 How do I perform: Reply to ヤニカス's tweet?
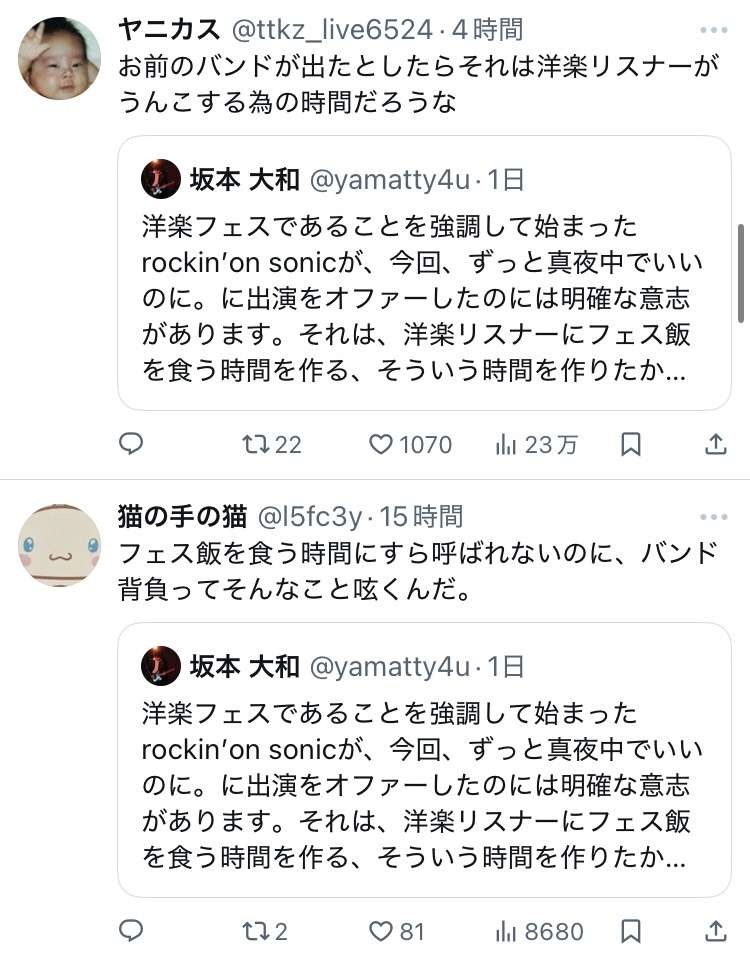coord(131,444)
